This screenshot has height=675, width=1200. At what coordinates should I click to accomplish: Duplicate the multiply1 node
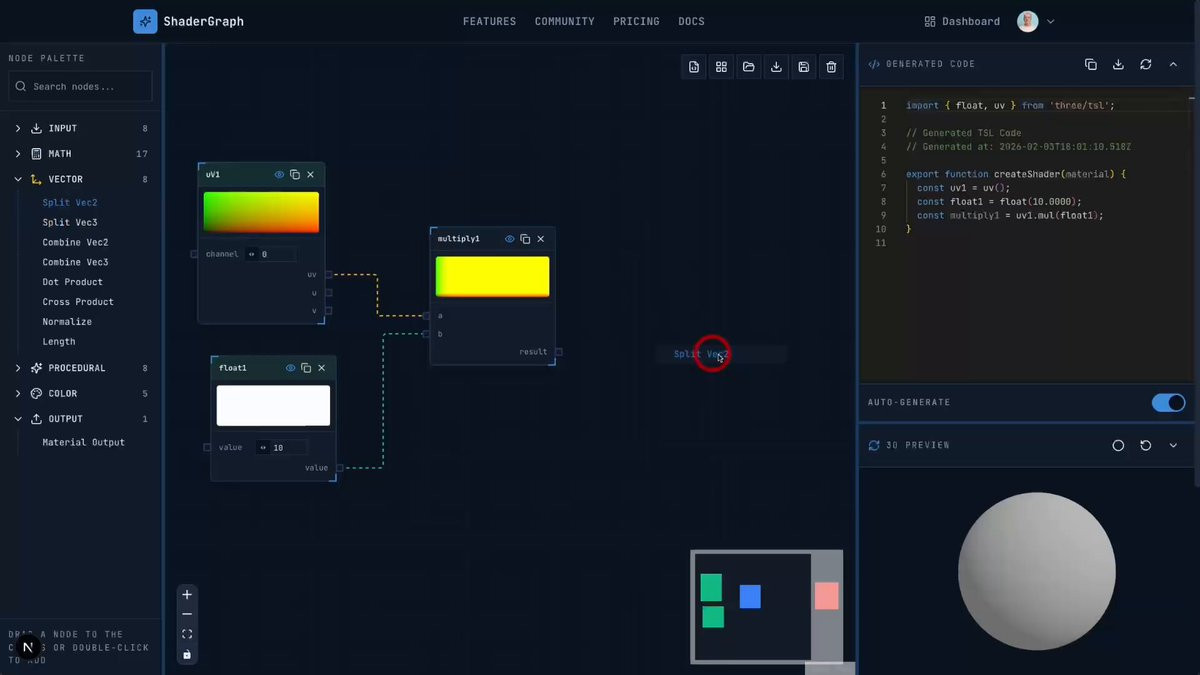[x=525, y=239]
